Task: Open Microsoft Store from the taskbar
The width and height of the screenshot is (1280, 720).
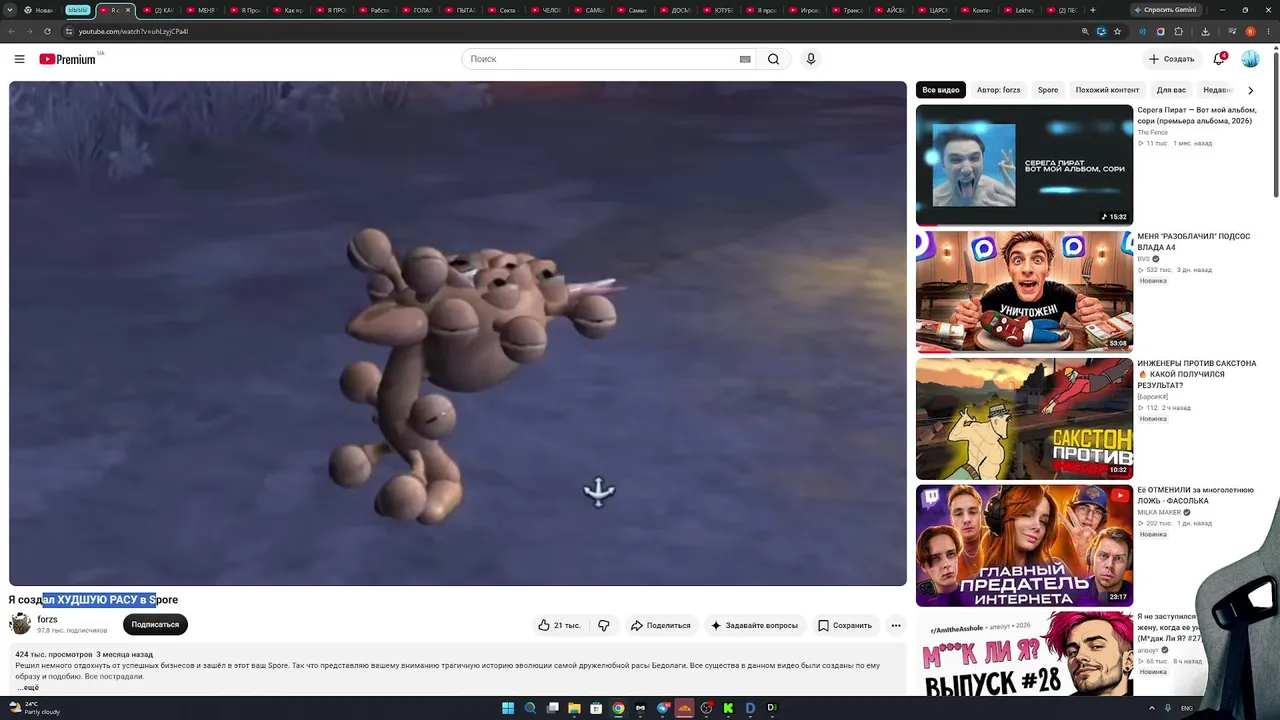Action: tap(596, 708)
